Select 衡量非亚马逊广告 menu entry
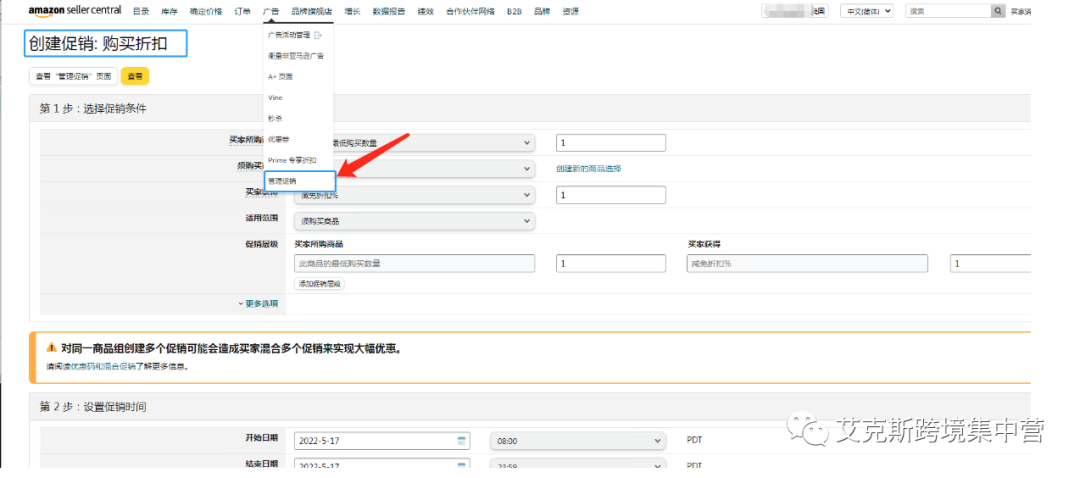The image size is (1080, 478). coord(295,56)
